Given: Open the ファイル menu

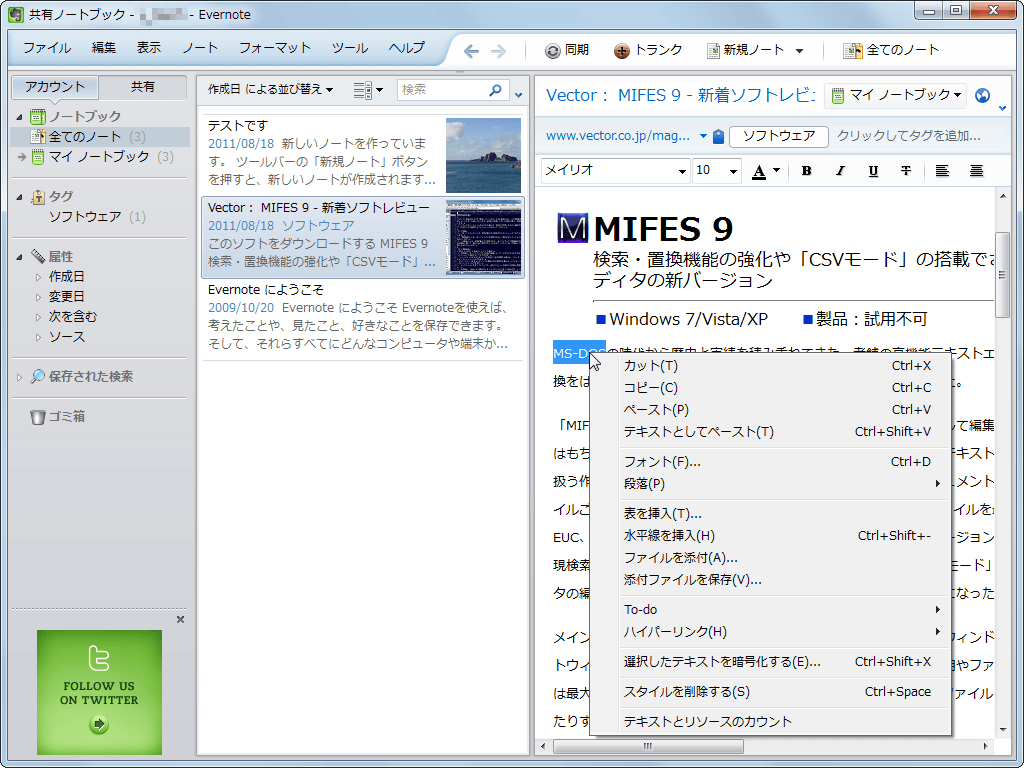Looking at the screenshot, I should point(47,48).
